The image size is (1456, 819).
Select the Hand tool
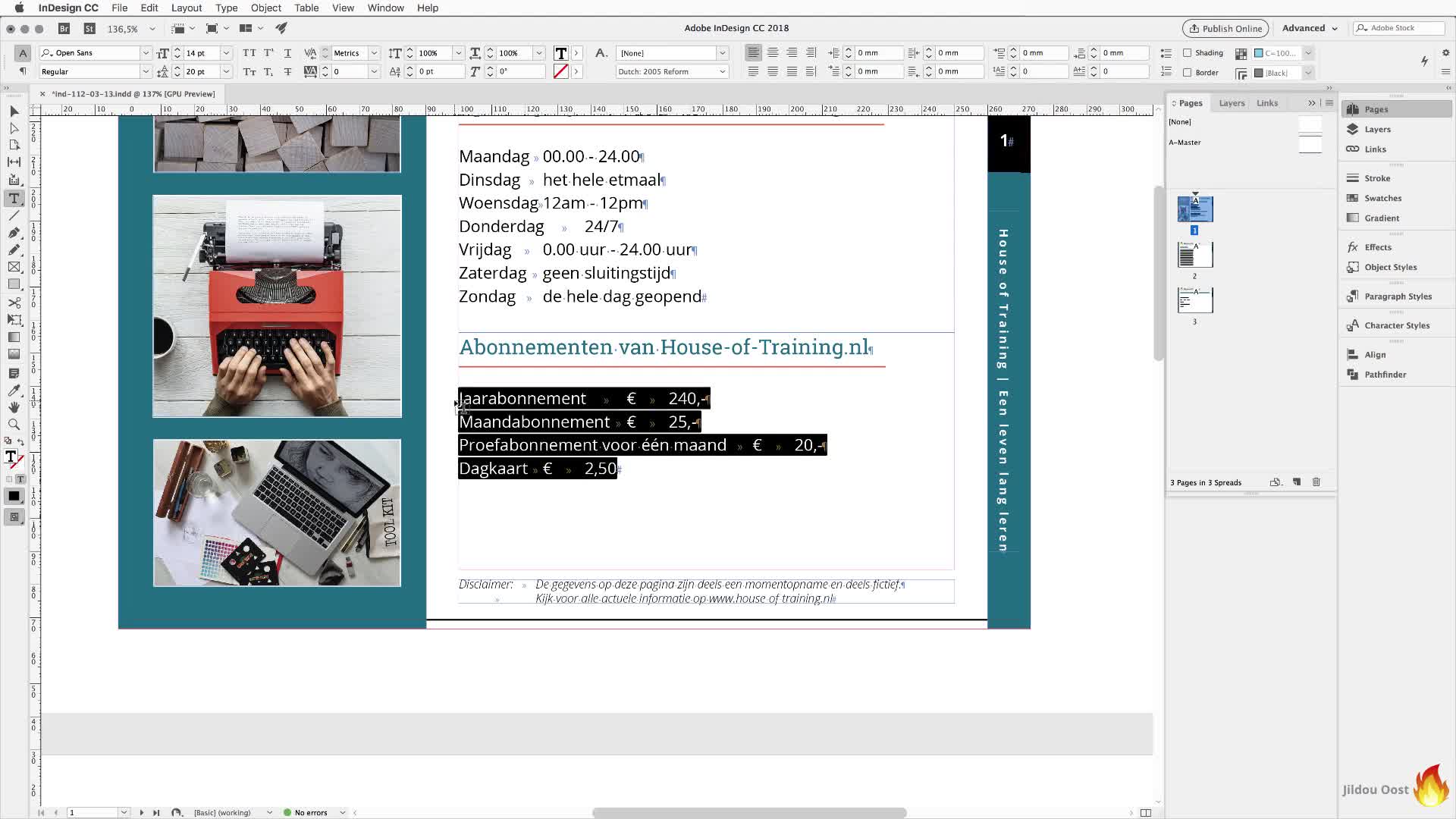(14, 407)
